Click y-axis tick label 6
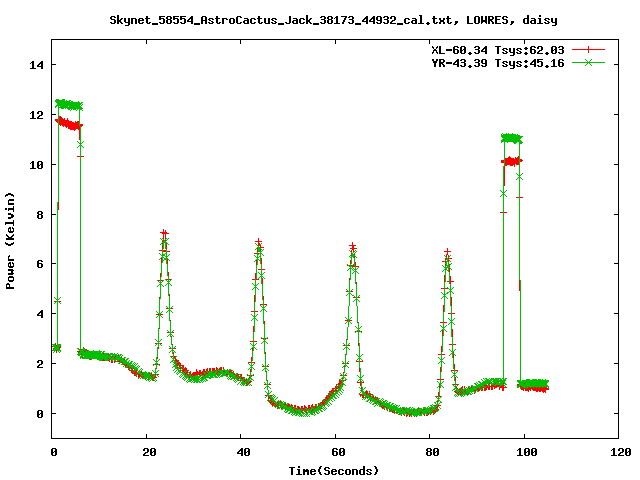Screen dimensions: 640x480 40,264
